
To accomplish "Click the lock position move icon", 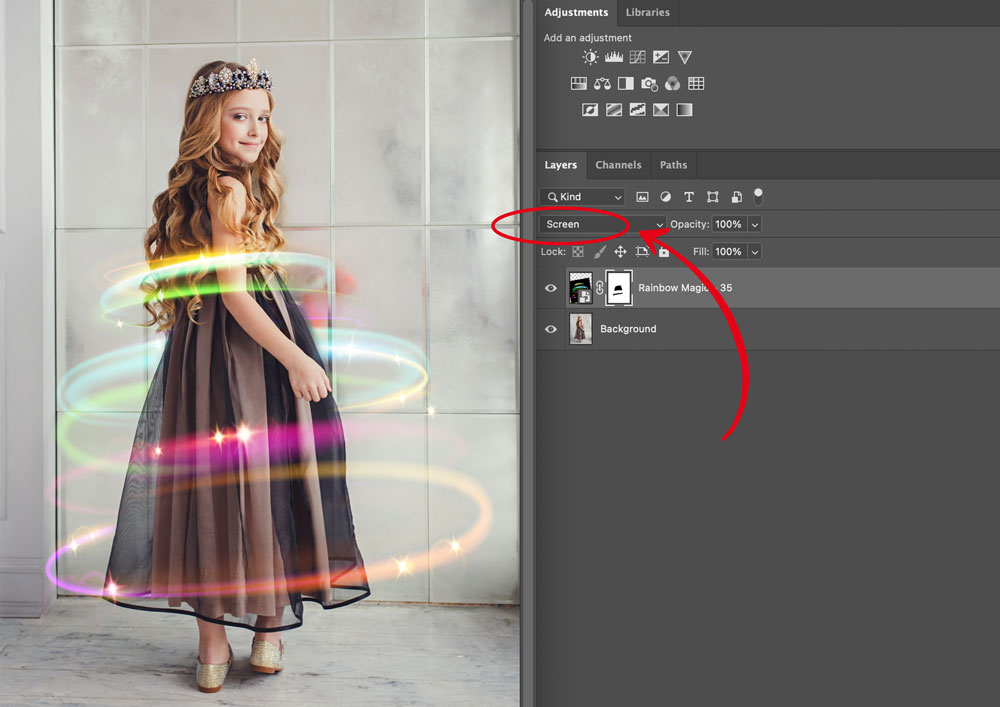I will pyautogui.click(x=620, y=252).
